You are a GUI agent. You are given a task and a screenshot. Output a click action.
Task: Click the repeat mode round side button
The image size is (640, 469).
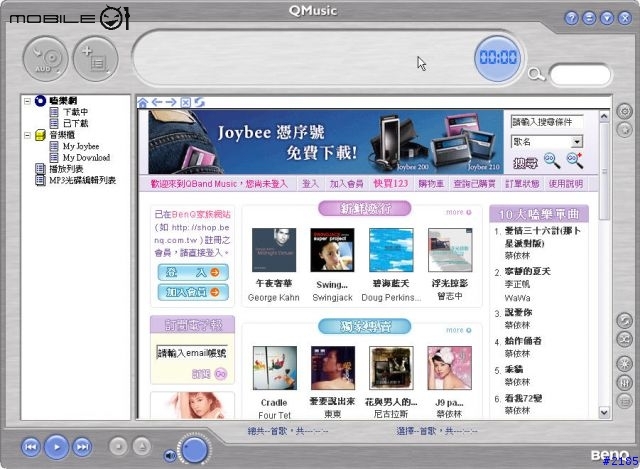(x=624, y=321)
